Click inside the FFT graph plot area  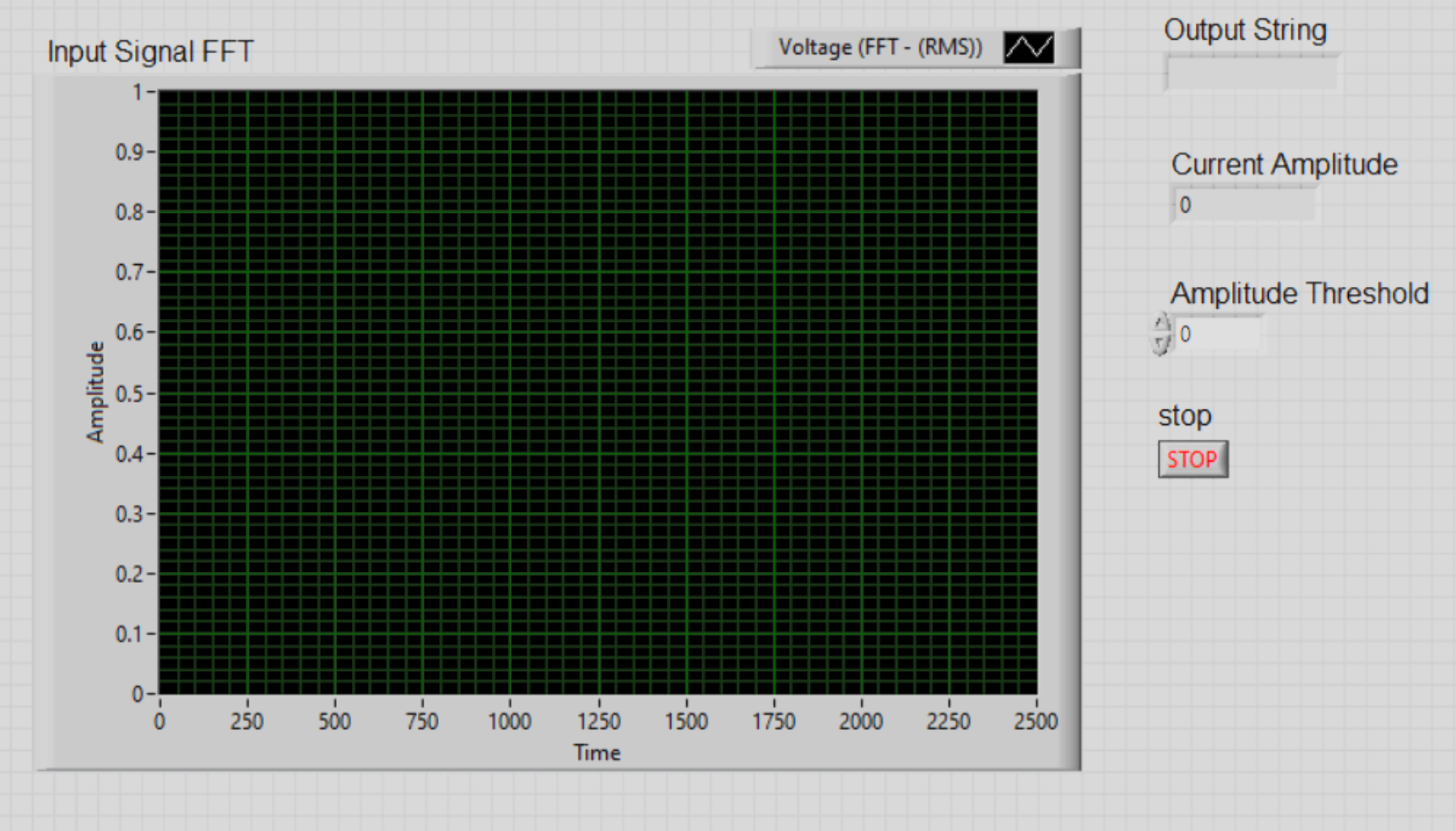[598, 392]
